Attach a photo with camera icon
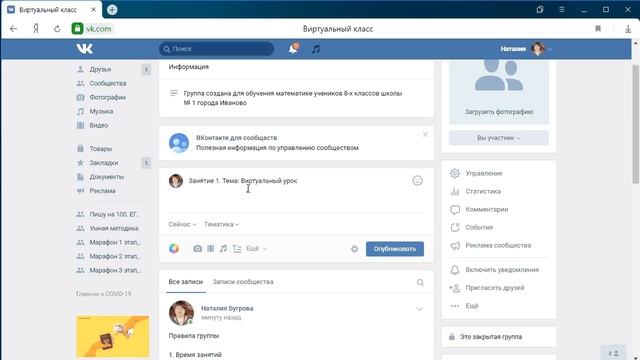This screenshot has height=360, width=640. pos(198,249)
